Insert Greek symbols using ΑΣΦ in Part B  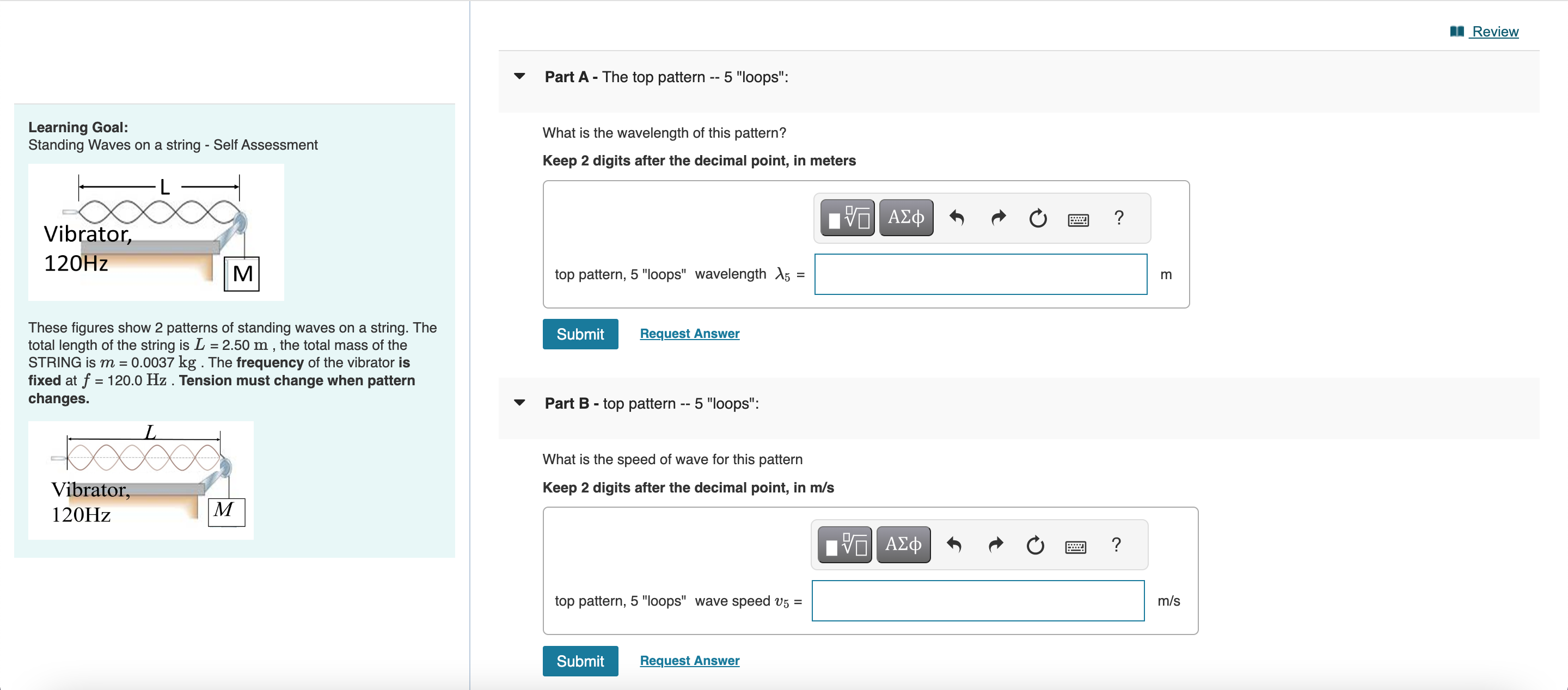[903, 544]
